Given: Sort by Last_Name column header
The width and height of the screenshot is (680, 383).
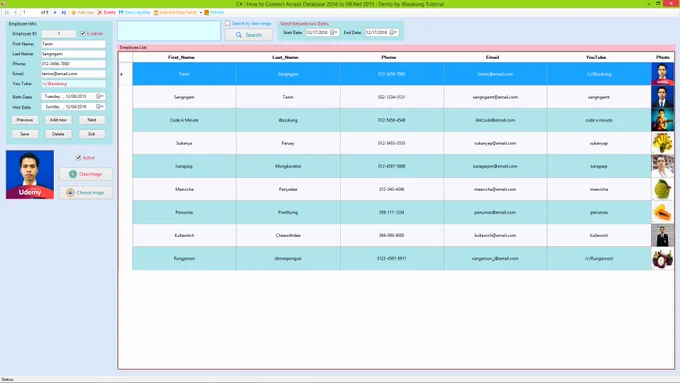Looking at the screenshot, I should (288, 57).
